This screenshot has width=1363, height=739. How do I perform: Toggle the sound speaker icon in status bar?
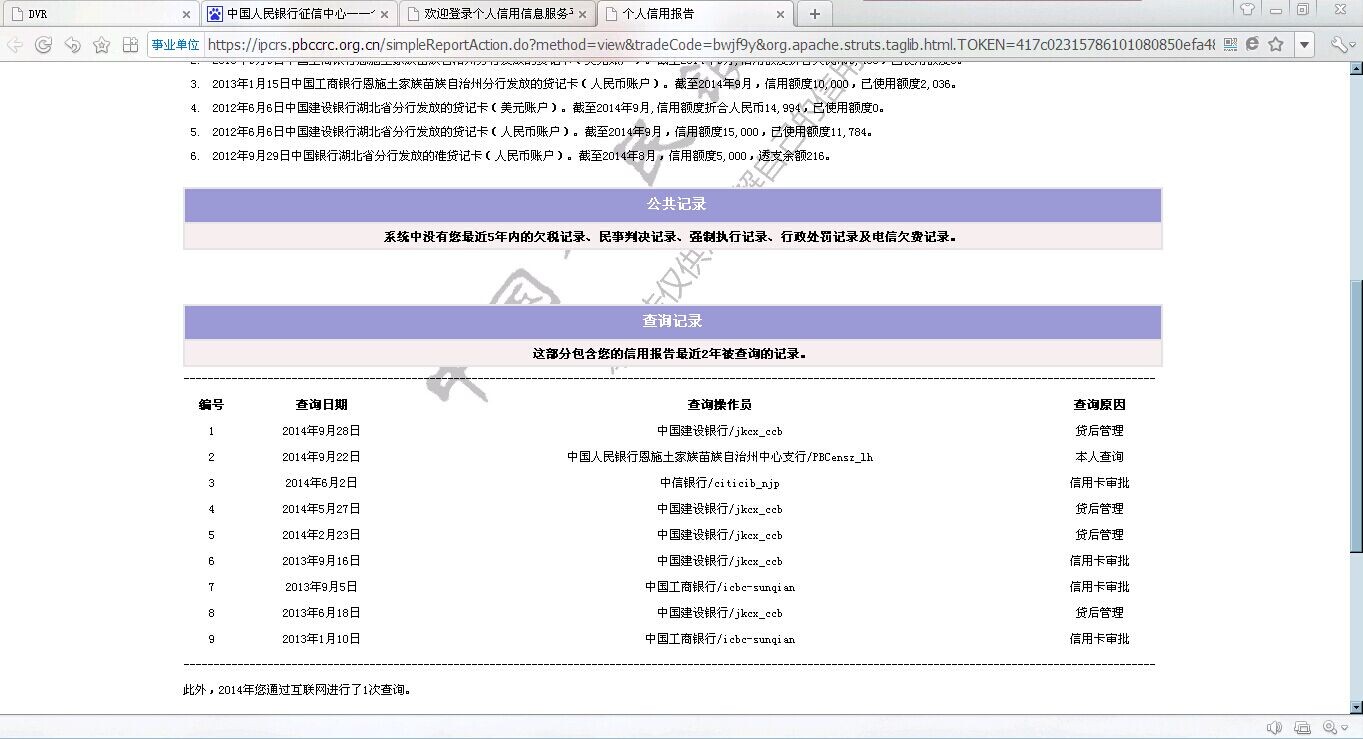coord(1274,728)
